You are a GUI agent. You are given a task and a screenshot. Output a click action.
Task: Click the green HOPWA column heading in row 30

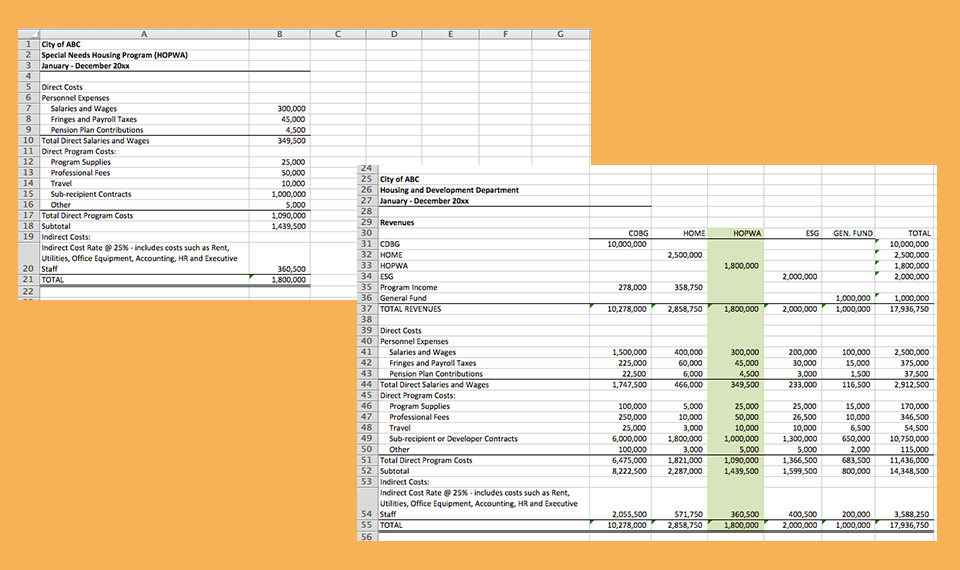[747, 233]
